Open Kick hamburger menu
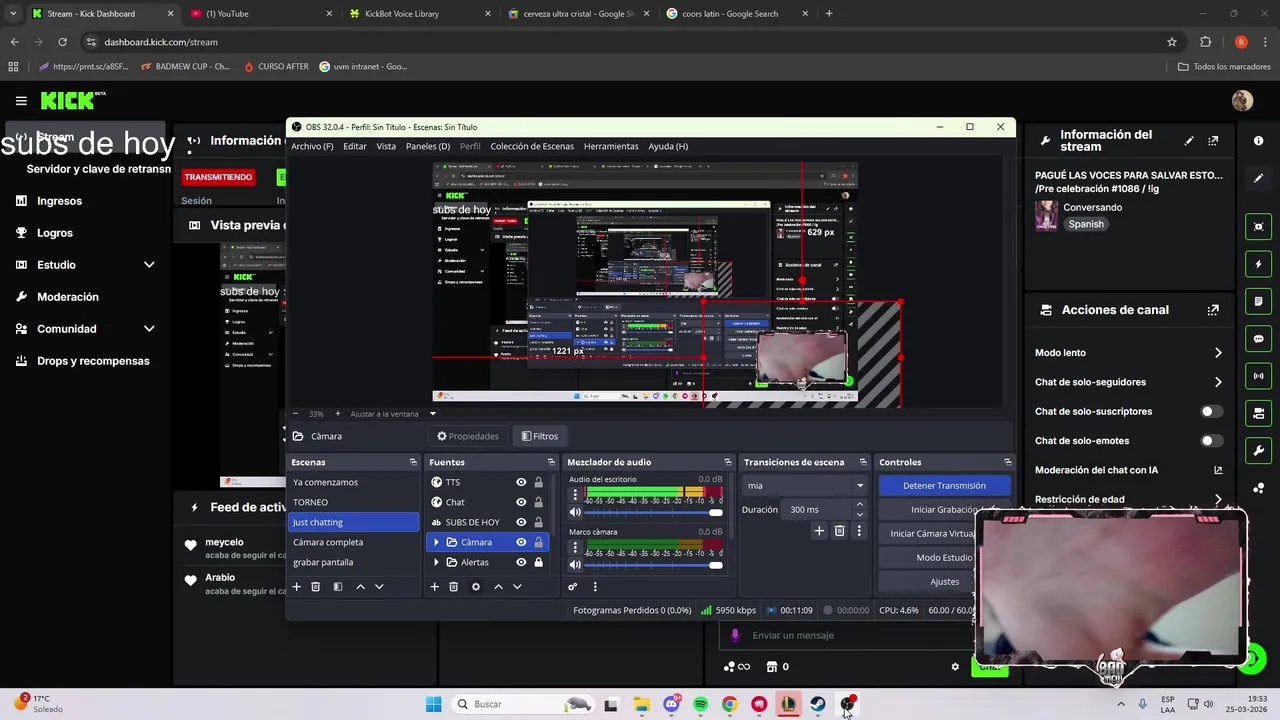 [21, 100]
